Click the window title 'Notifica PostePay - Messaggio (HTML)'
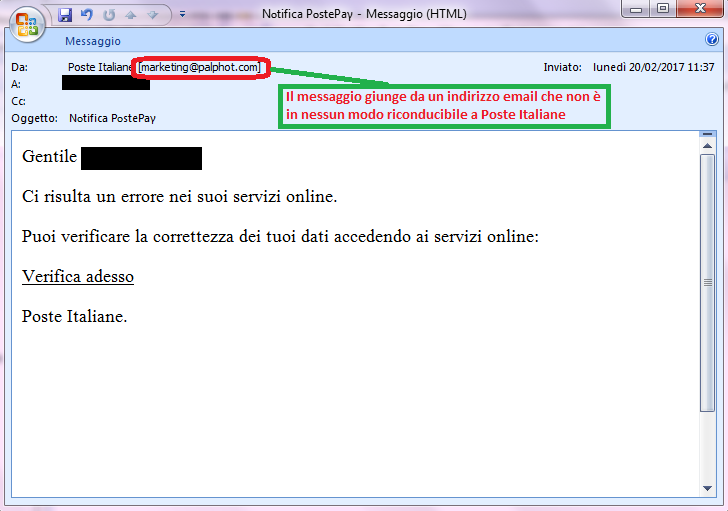This screenshot has width=728, height=511. 364,14
